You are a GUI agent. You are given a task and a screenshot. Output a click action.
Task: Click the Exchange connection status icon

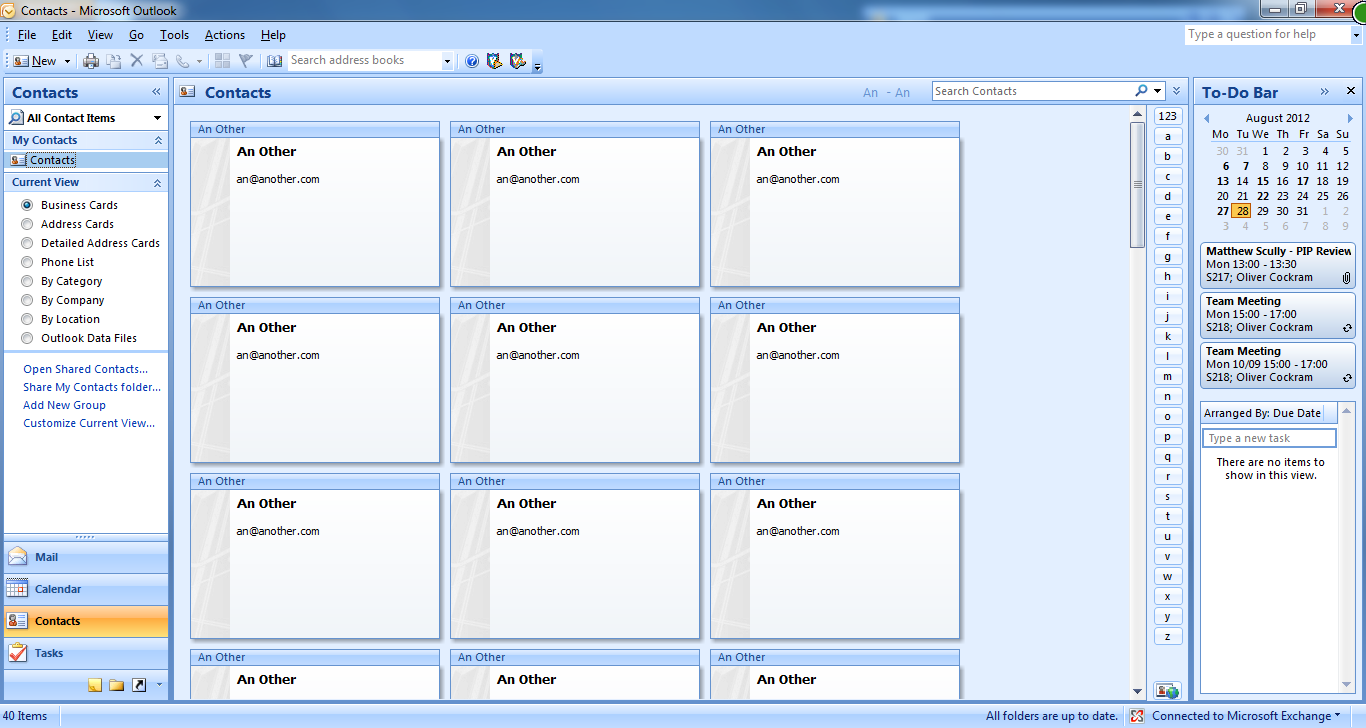pos(1137,716)
